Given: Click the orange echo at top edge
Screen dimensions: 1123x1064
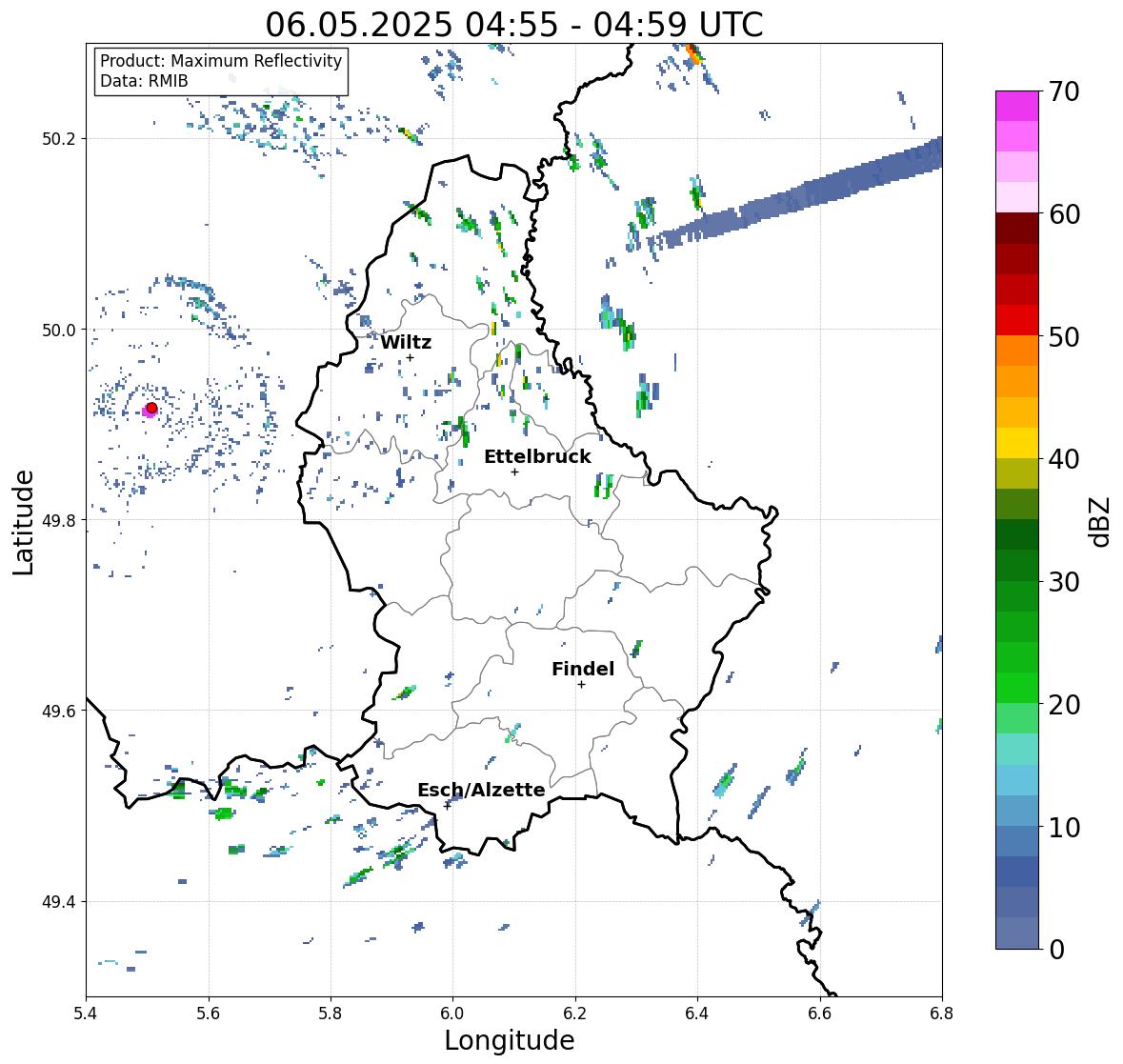Looking at the screenshot, I should click(692, 53).
